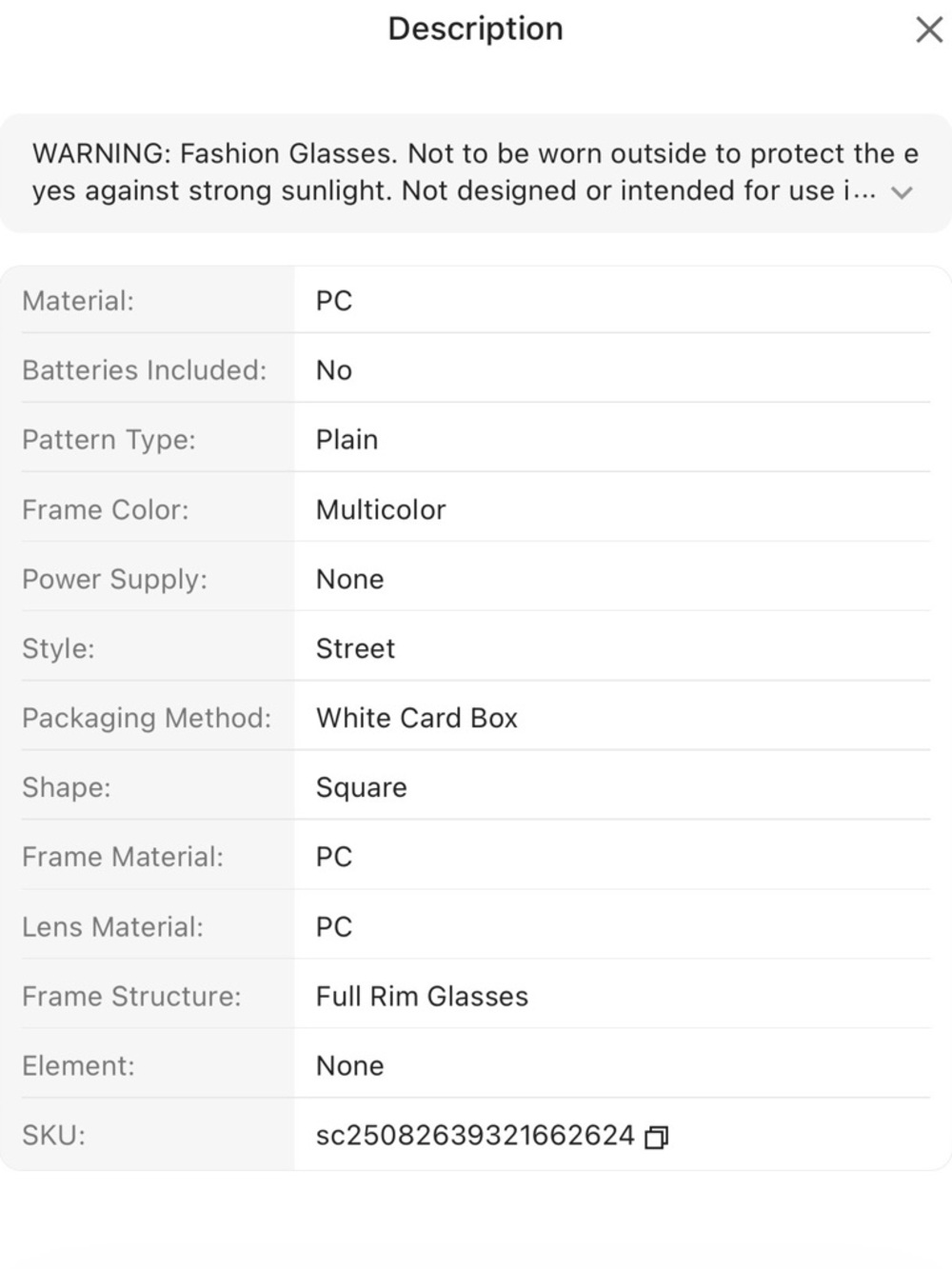Select the Element row value None
This screenshot has height=1269, width=952.
coord(349,1065)
